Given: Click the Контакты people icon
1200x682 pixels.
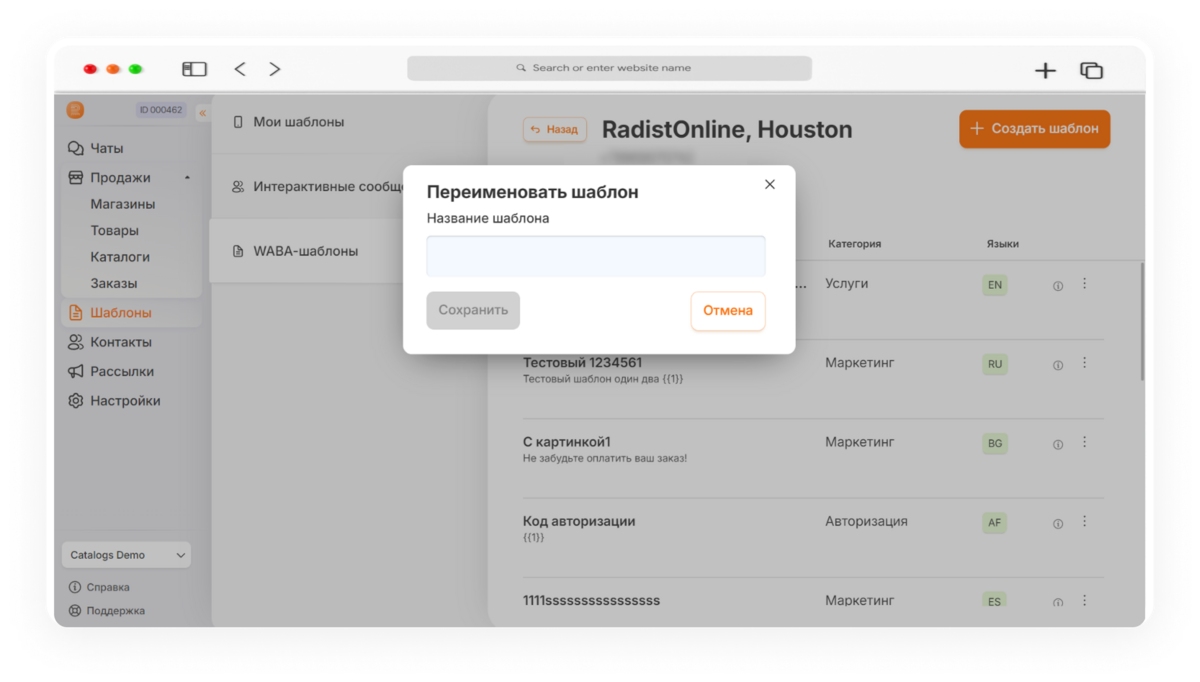Looking at the screenshot, I should point(75,342).
